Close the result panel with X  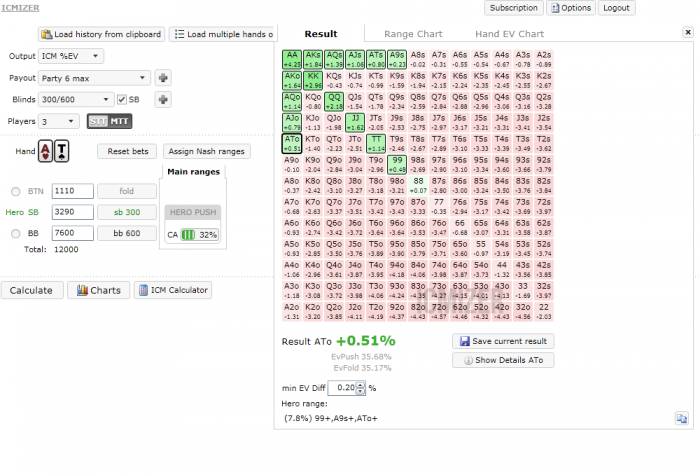click(688, 32)
